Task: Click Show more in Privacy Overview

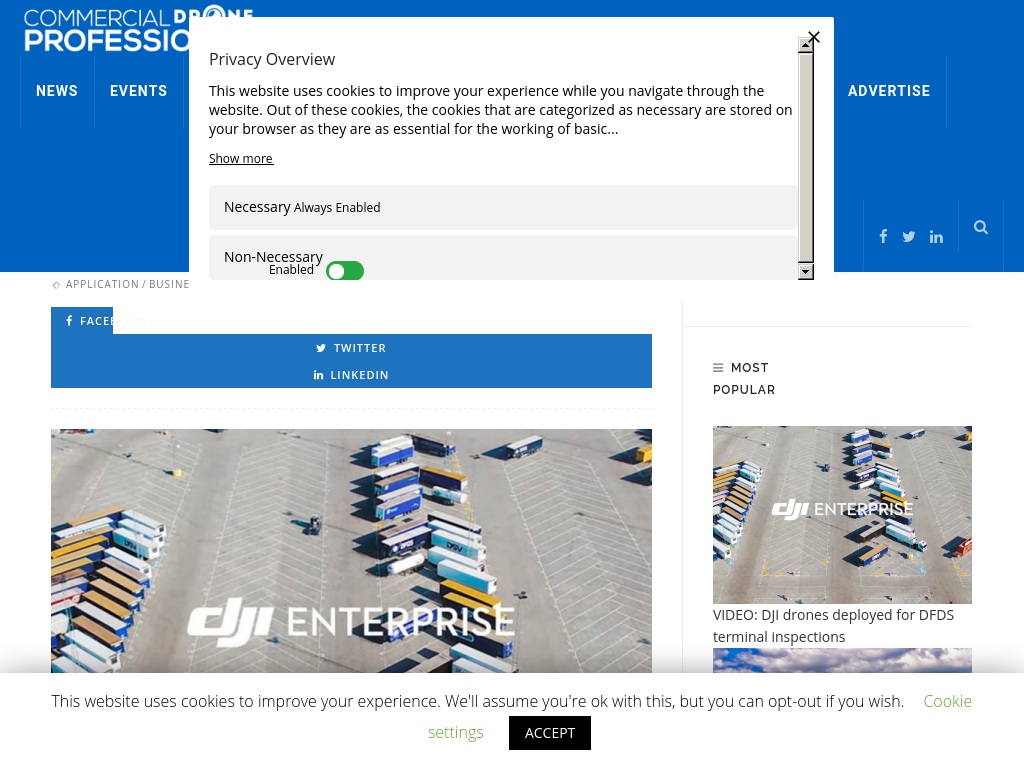Action: point(241,159)
